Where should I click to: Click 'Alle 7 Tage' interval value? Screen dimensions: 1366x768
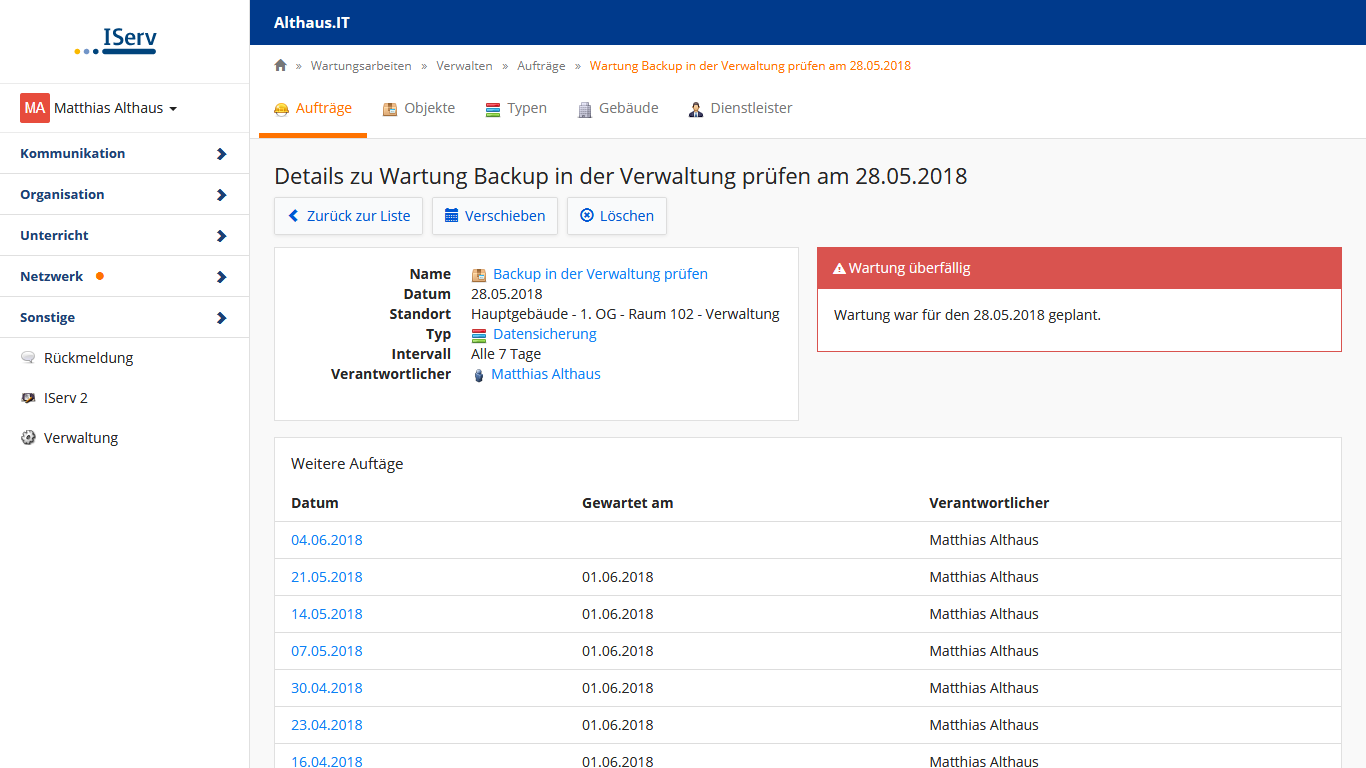[506, 354]
